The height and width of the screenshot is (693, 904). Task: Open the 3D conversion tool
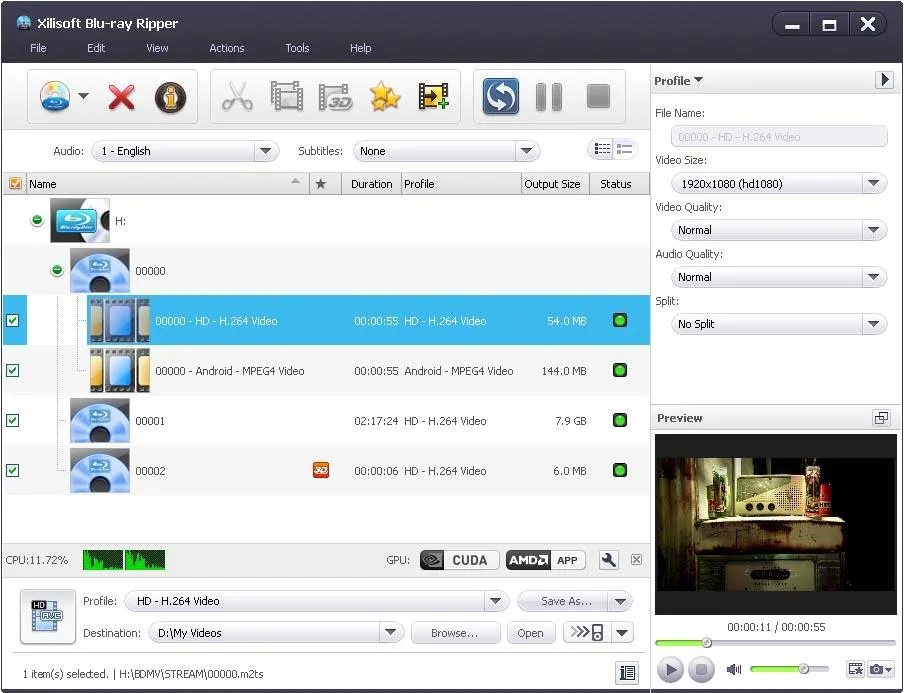(335, 96)
